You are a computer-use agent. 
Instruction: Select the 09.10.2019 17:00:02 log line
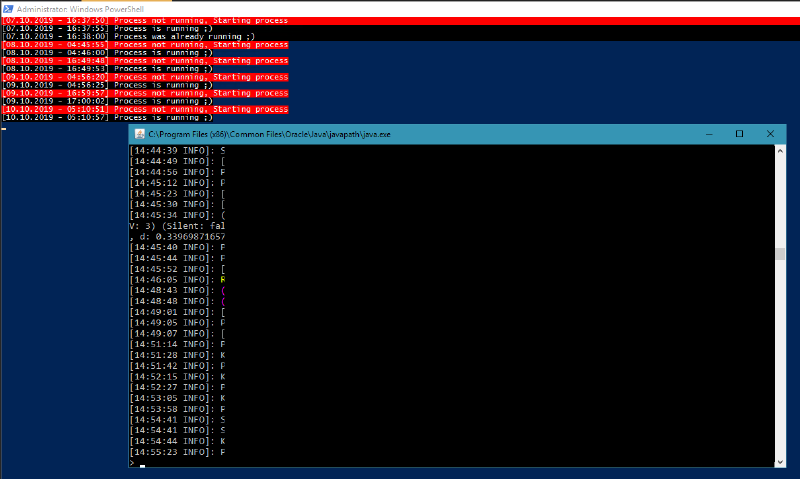coord(107,101)
